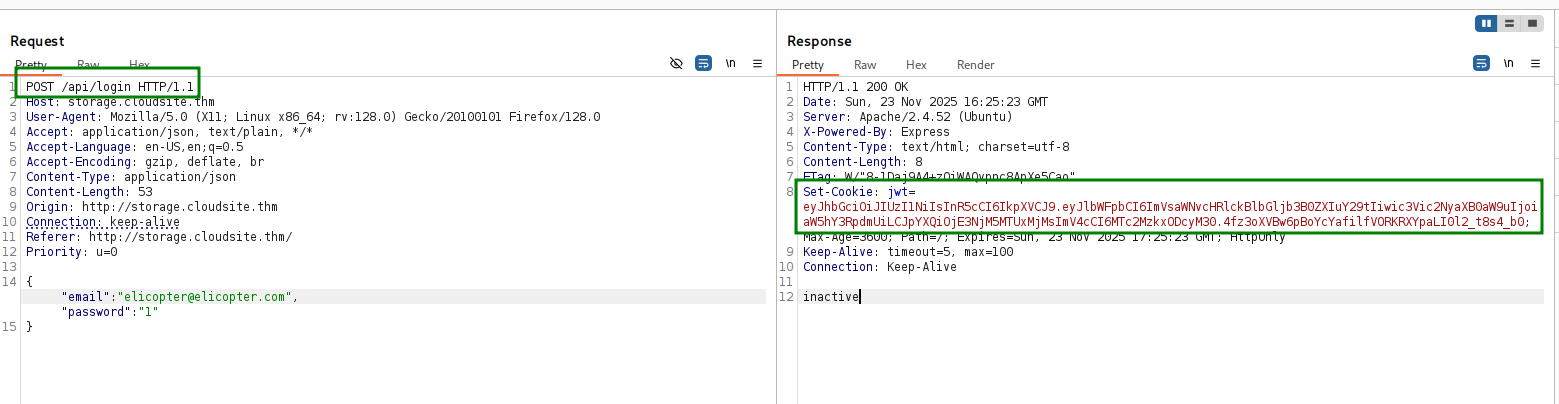Open the Pretty tab in Request

31,65
